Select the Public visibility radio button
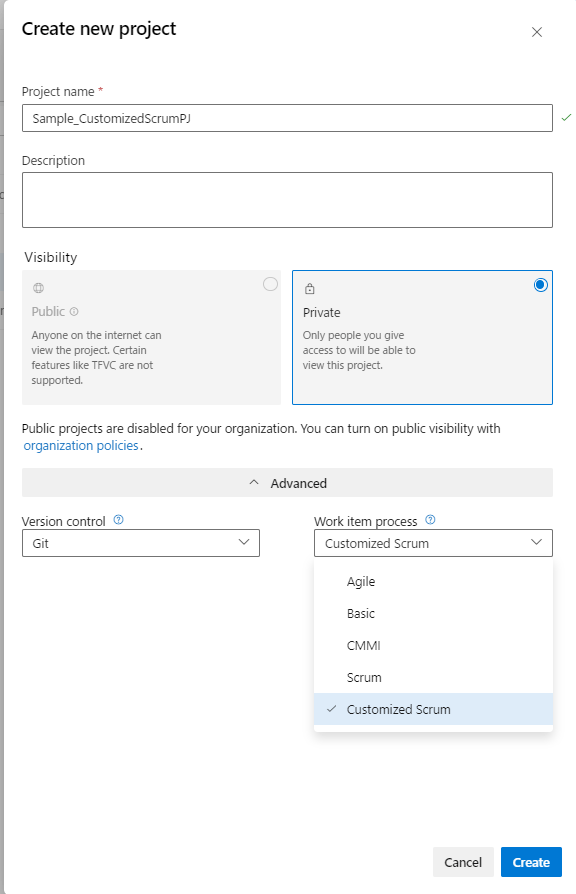Viewport: 576px width, 894px height. point(270,284)
